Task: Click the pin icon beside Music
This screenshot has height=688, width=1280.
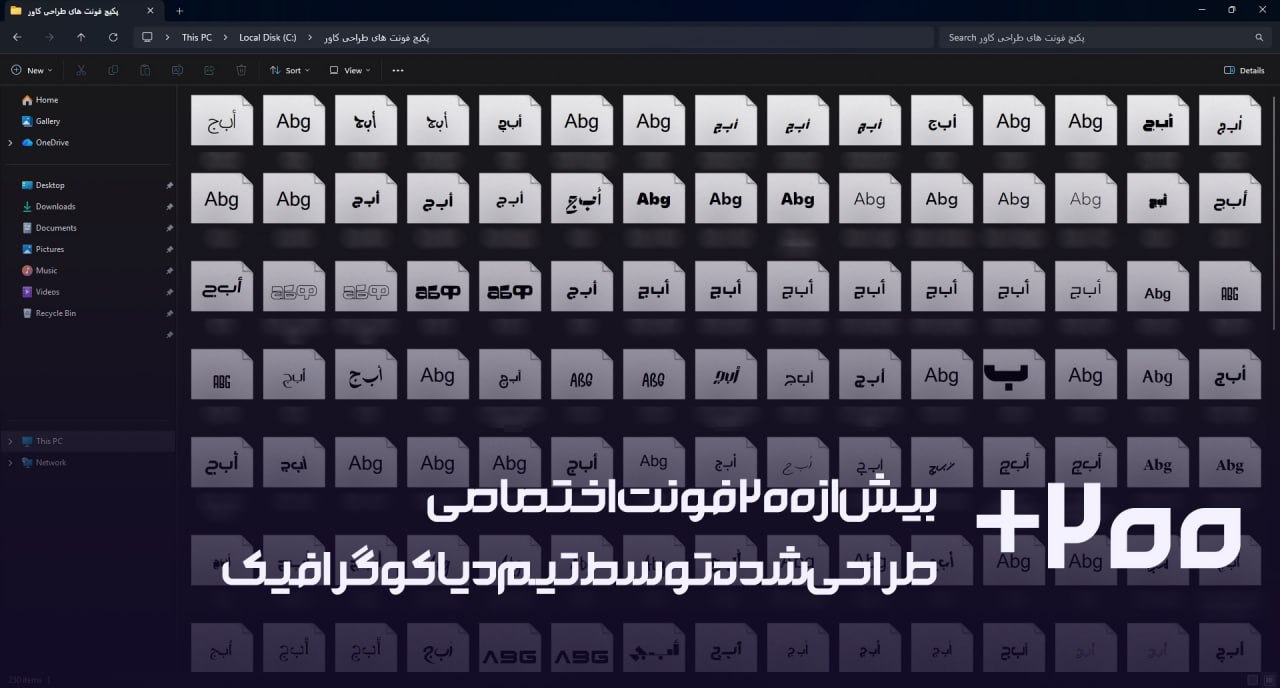Action: click(x=169, y=270)
